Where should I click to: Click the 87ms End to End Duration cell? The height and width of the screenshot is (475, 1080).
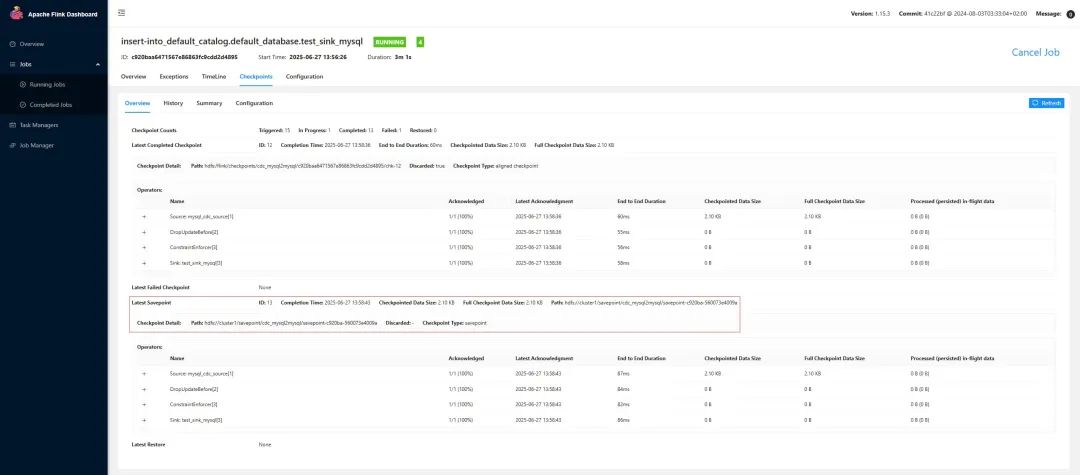[x=623, y=374]
